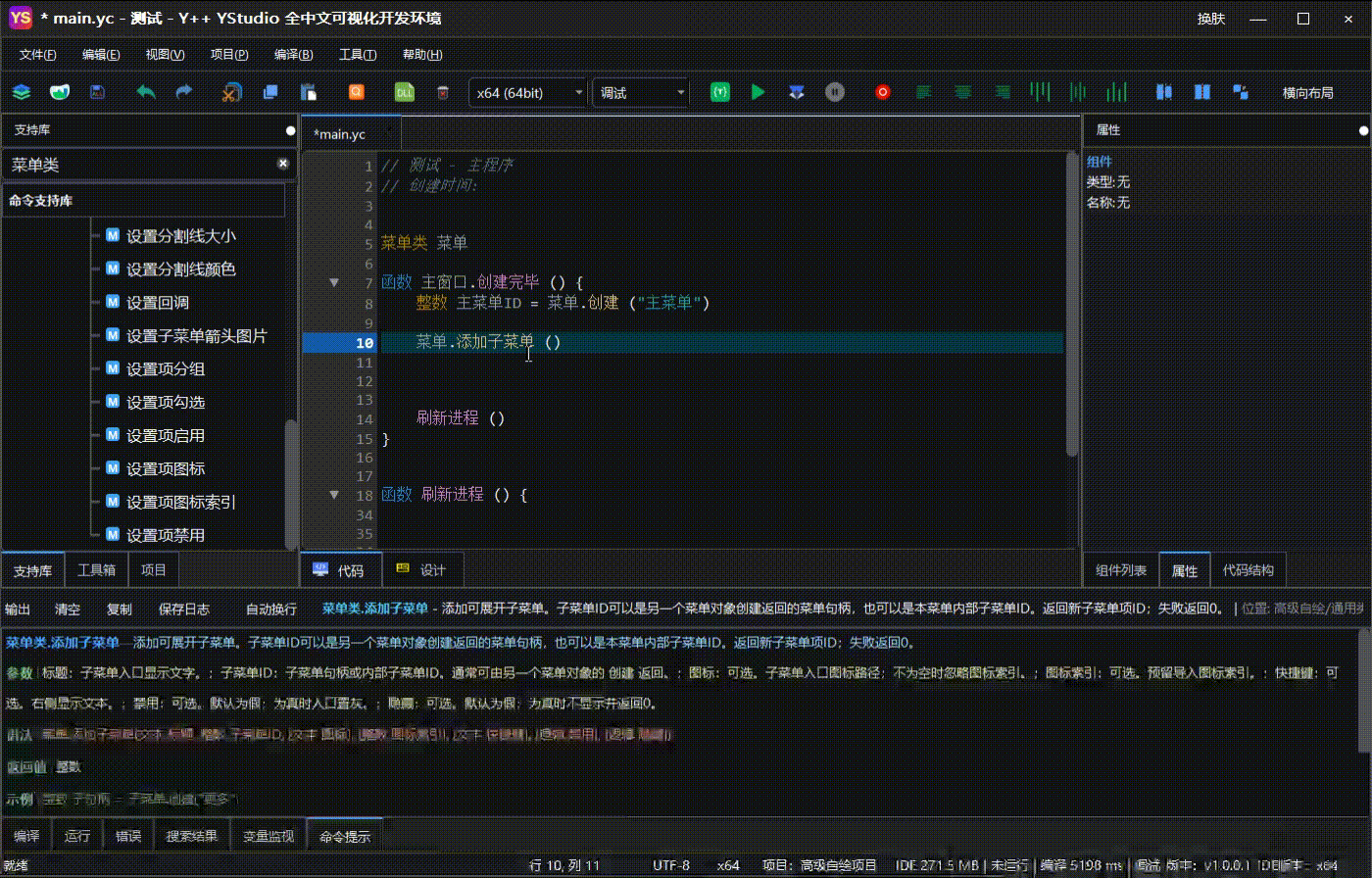Paste using the clipboard icon

pyautogui.click(x=309, y=92)
